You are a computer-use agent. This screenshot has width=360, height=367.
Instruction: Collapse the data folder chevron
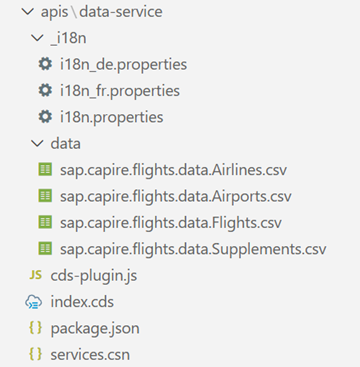click(37, 144)
